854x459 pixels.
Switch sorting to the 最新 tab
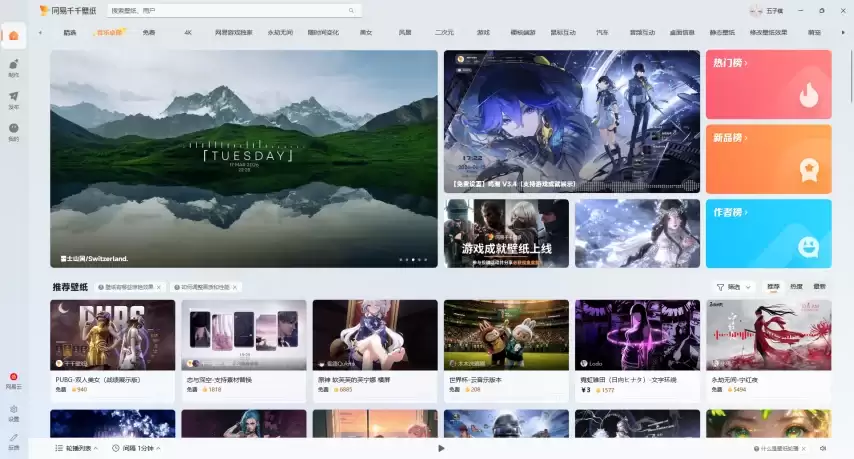(819, 286)
